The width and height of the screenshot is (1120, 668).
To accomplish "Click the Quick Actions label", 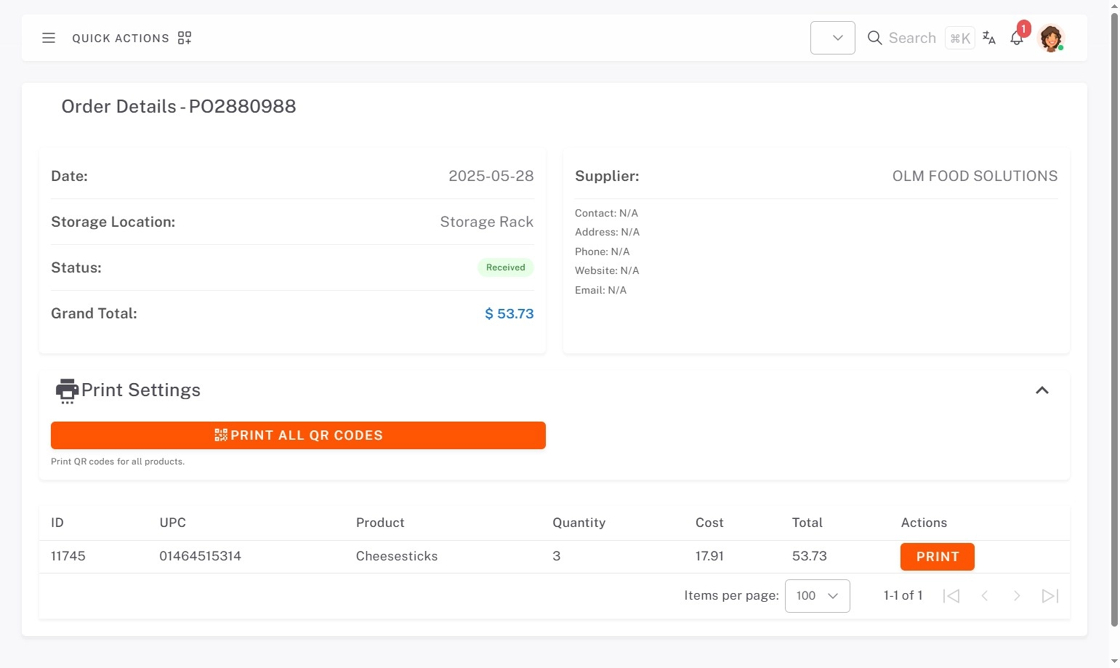I will pyautogui.click(x=120, y=38).
